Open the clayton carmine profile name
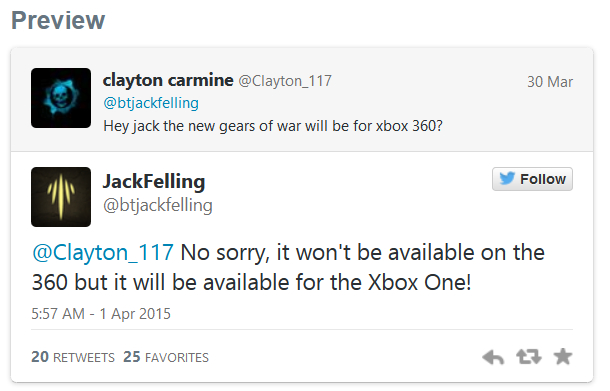The width and height of the screenshot is (610, 391). [168, 81]
